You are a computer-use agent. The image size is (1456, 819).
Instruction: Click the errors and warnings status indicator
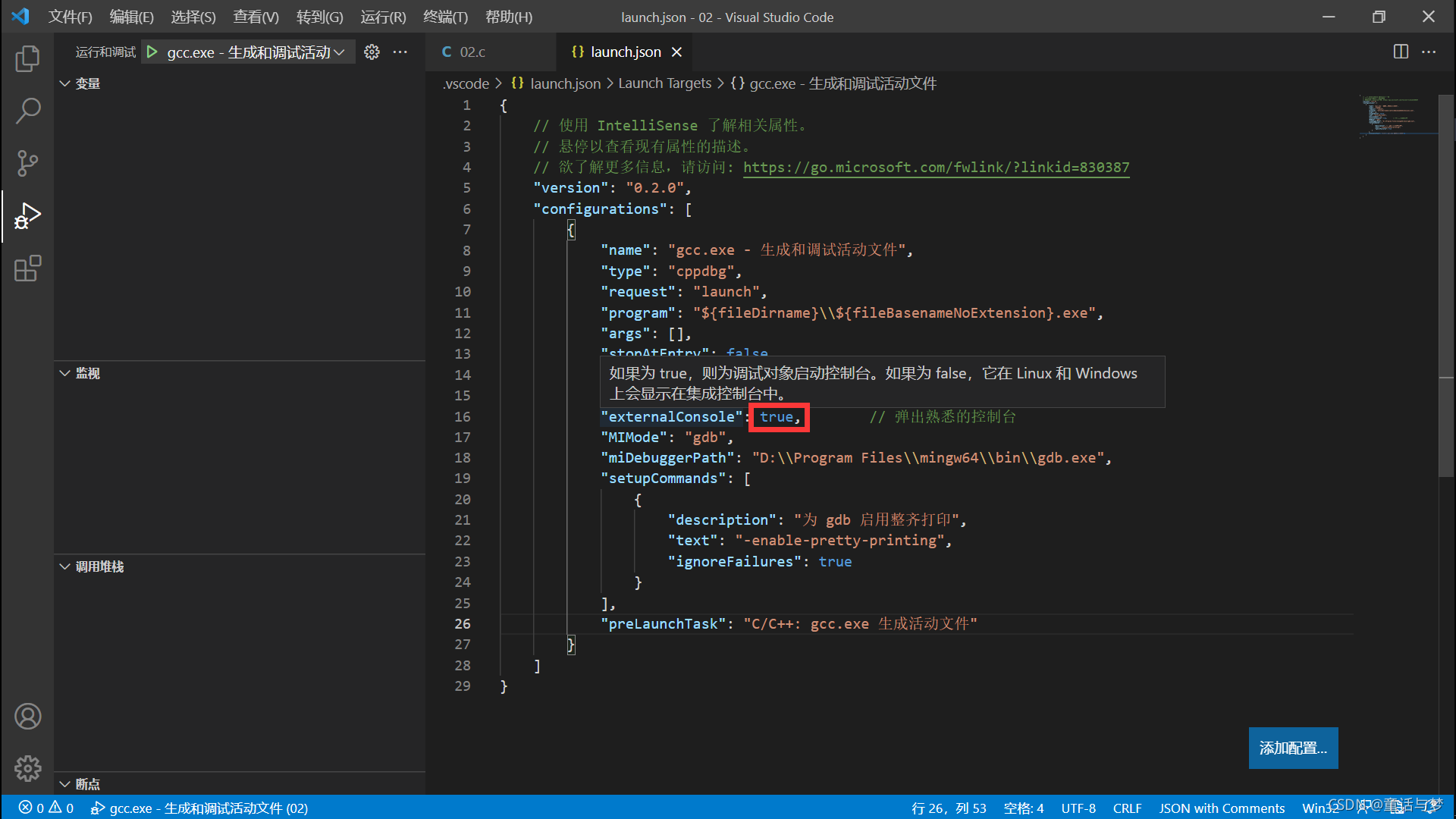click(47, 808)
